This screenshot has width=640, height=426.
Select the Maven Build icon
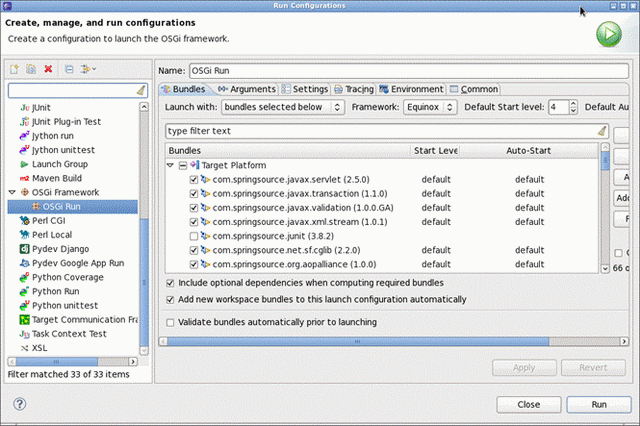24,178
